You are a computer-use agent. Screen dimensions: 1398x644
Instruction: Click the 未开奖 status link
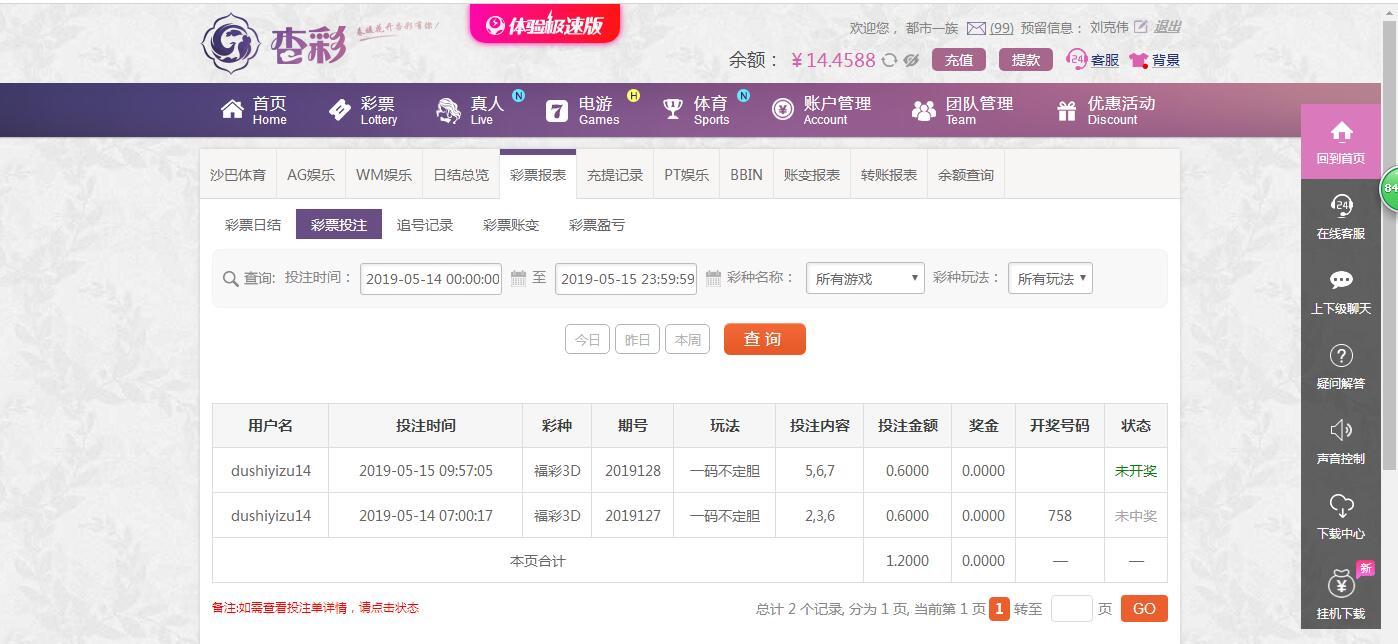pos(1135,470)
